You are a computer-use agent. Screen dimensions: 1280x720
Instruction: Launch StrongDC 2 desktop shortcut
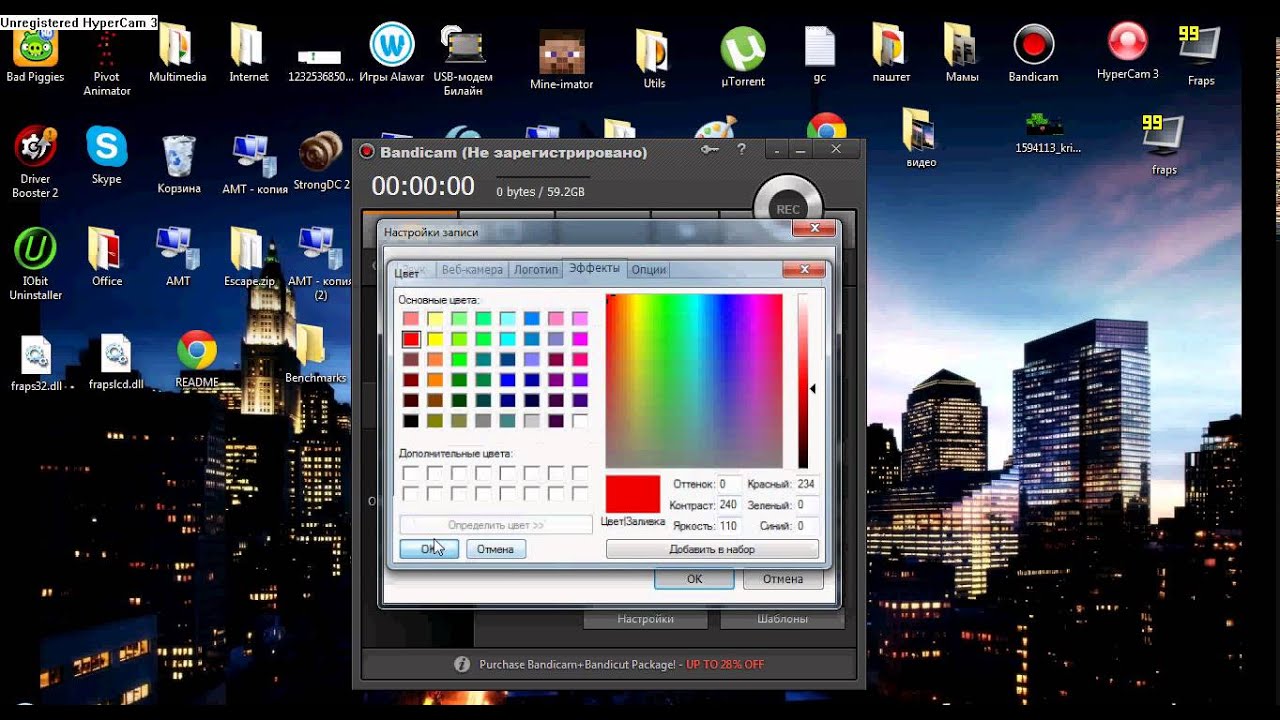click(x=321, y=162)
